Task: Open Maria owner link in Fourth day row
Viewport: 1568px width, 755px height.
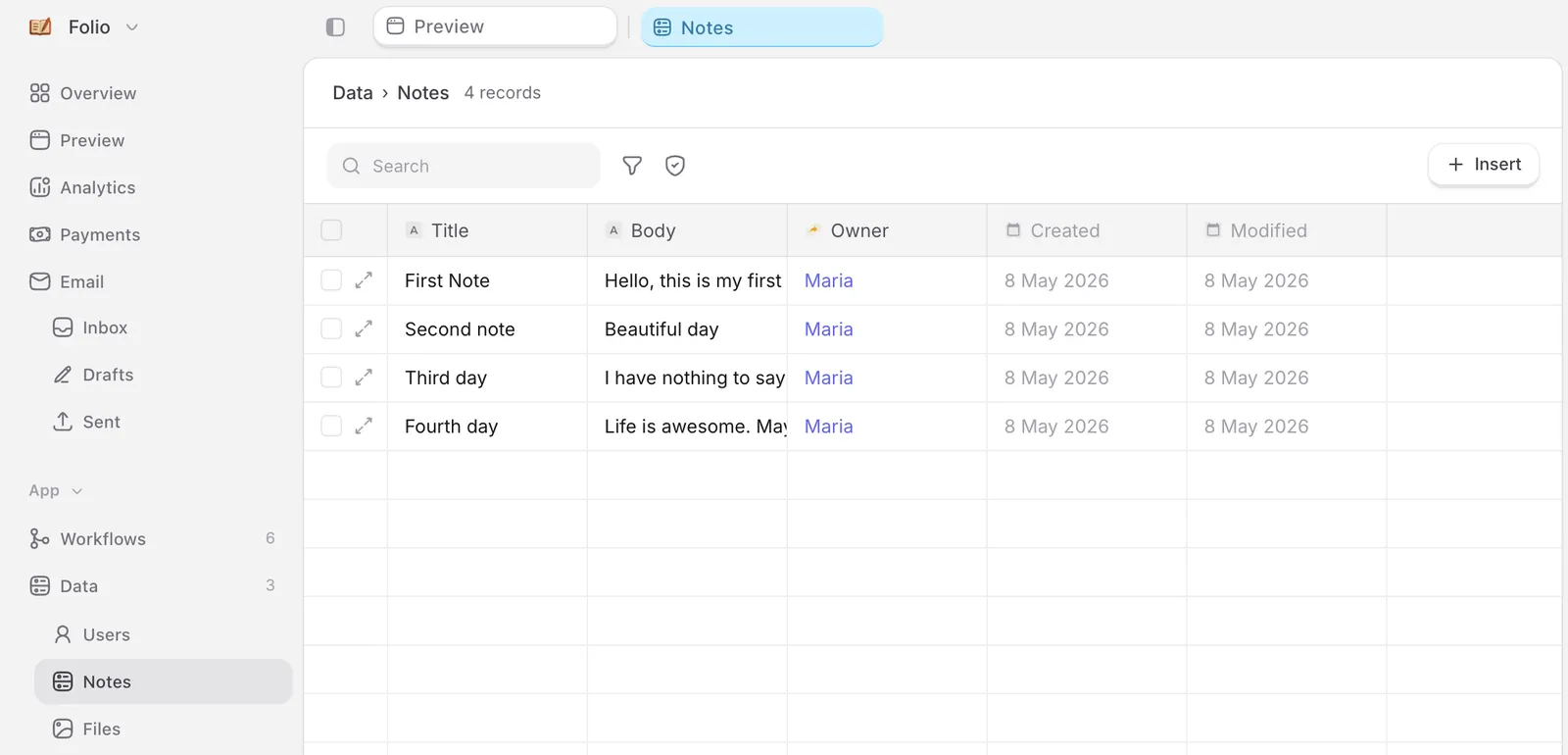Action: pos(829,427)
